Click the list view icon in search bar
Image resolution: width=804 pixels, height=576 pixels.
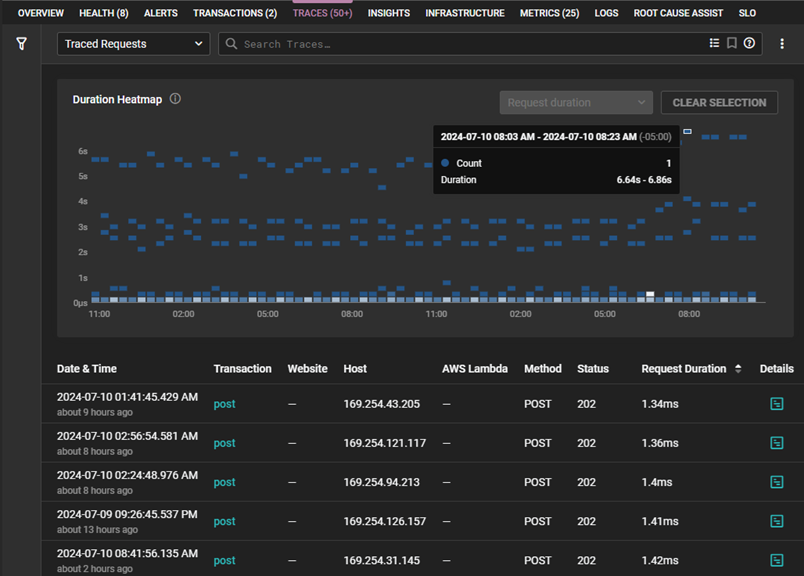pos(714,44)
